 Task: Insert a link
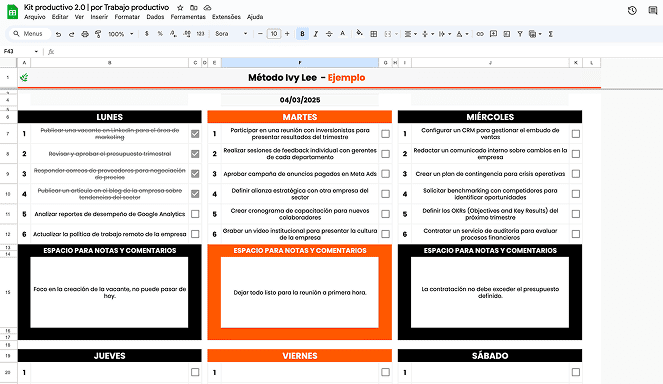480,34
